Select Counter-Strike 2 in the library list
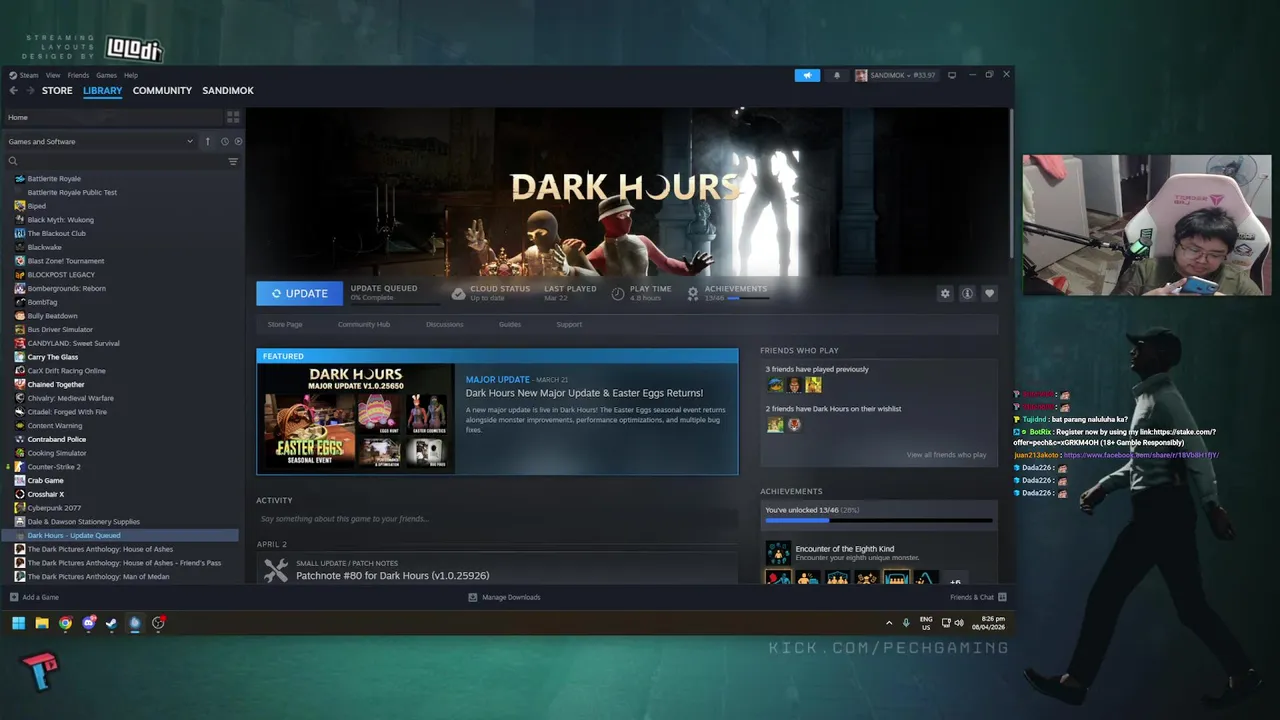The image size is (1280, 720). [x=54, y=467]
